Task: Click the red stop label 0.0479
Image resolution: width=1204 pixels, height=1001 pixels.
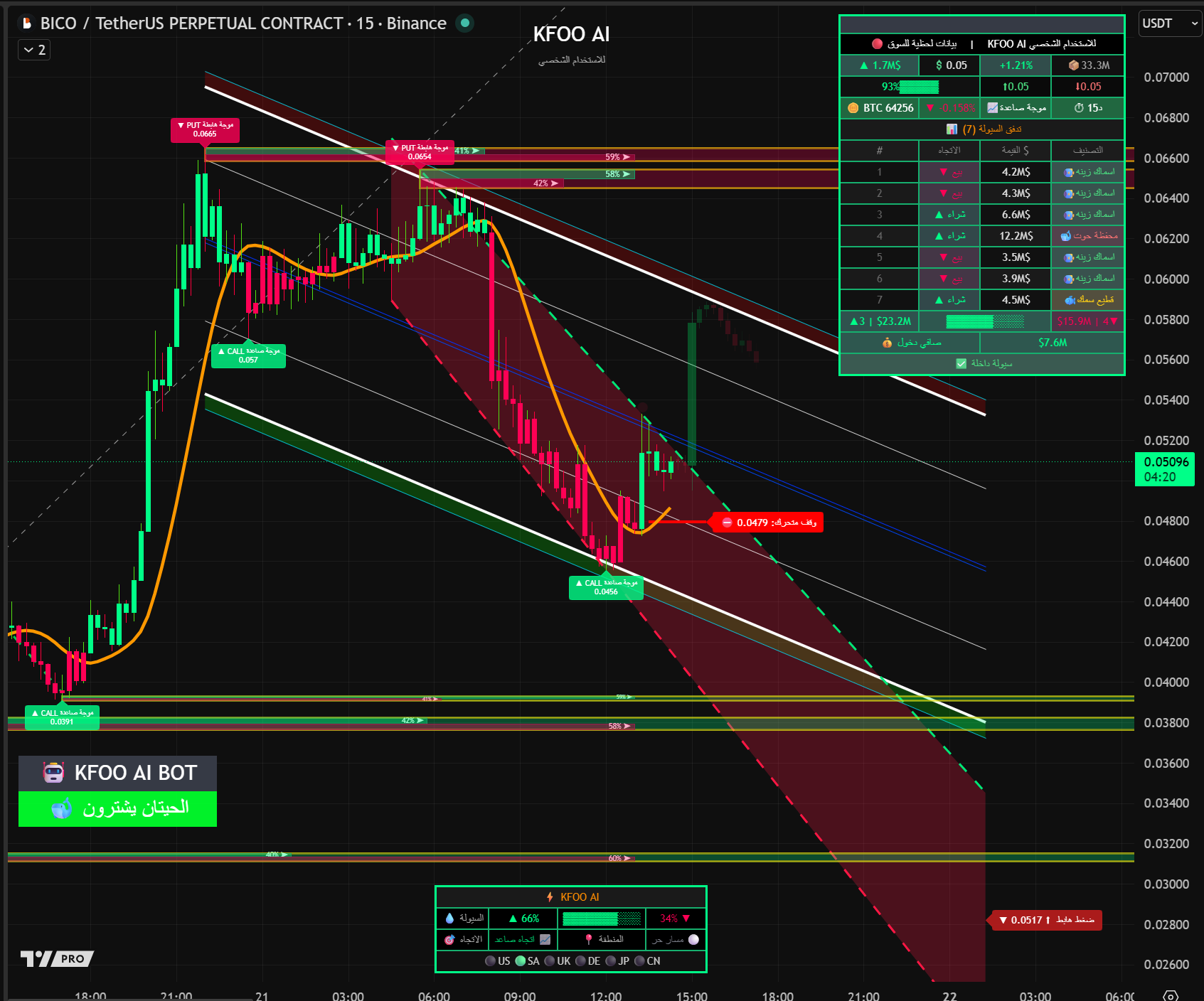Action: pyautogui.click(x=768, y=523)
